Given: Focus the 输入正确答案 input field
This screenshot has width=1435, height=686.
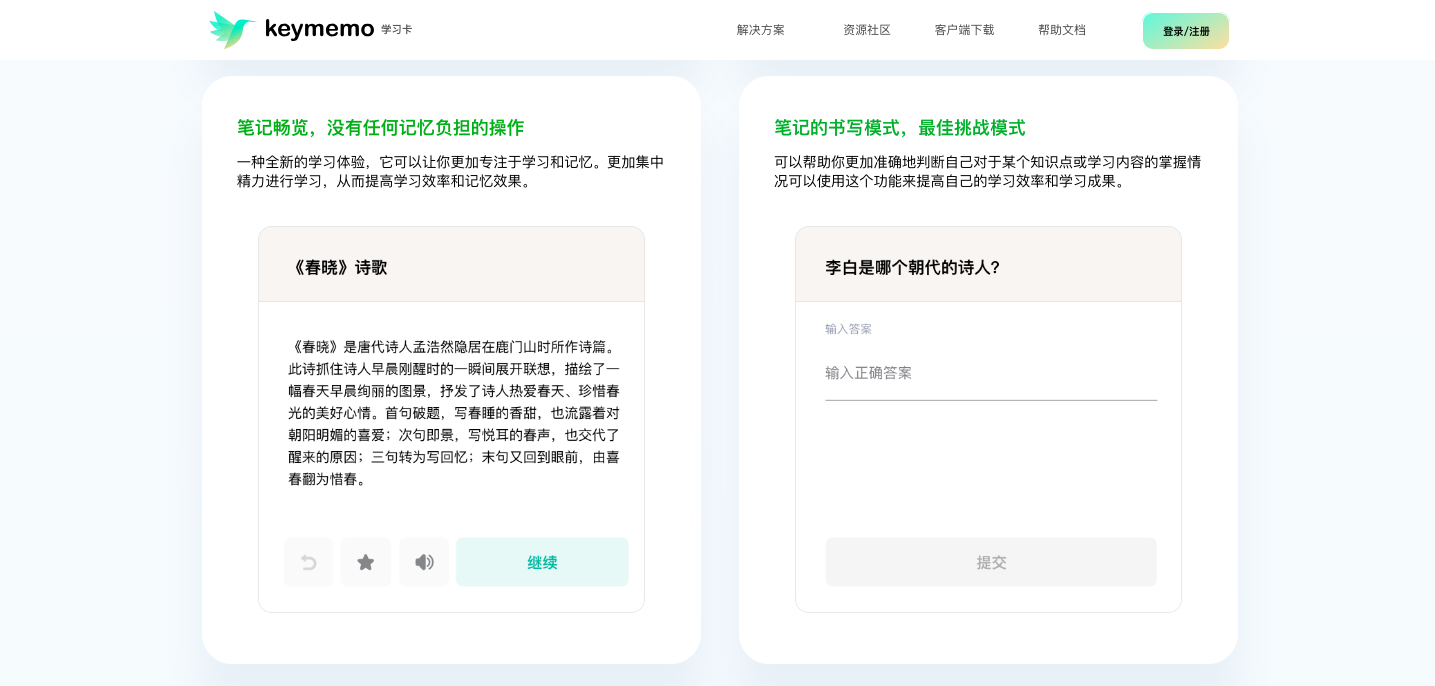Looking at the screenshot, I should (990, 374).
